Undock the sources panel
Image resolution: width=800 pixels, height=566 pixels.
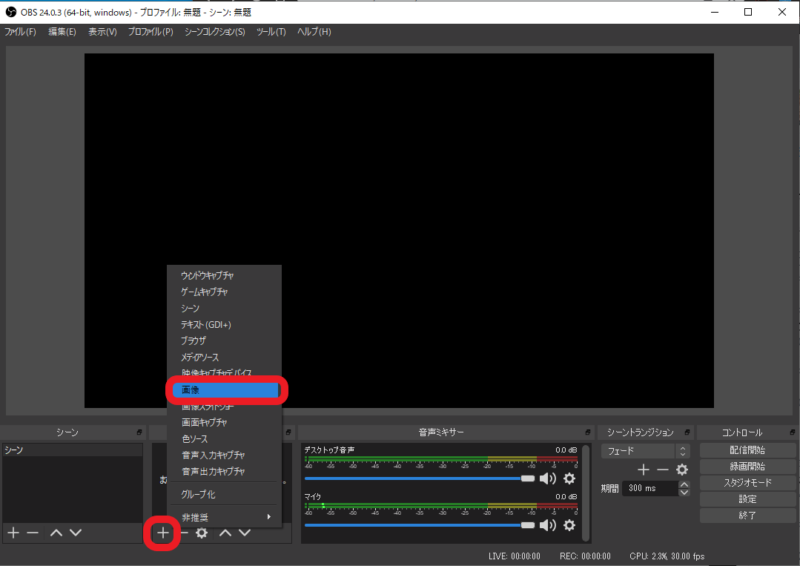click(x=288, y=432)
